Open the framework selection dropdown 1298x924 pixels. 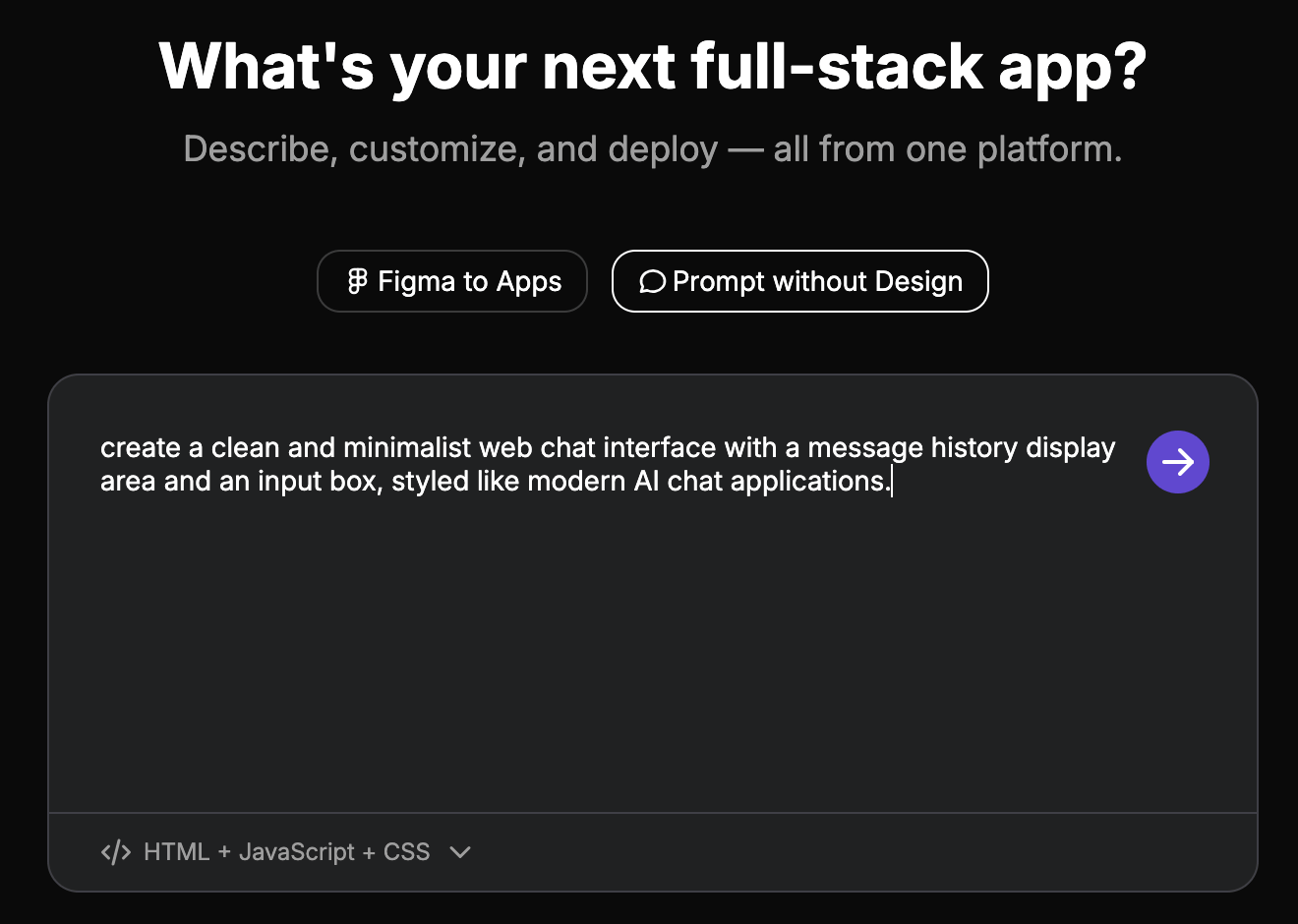tap(285, 851)
